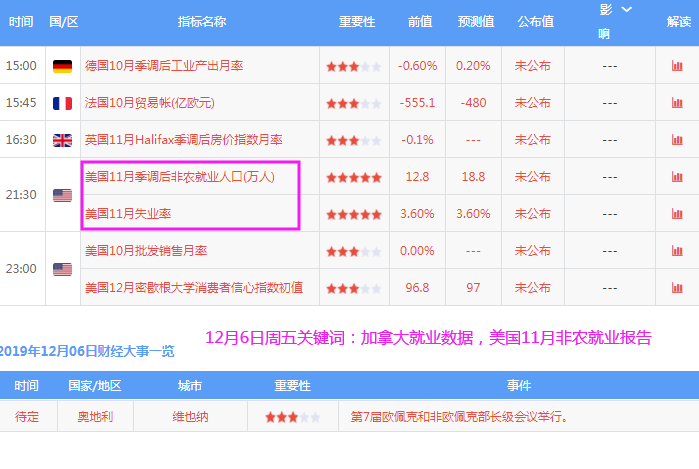
Task: Click previous value 12.8
Action: [x=417, y=177]
